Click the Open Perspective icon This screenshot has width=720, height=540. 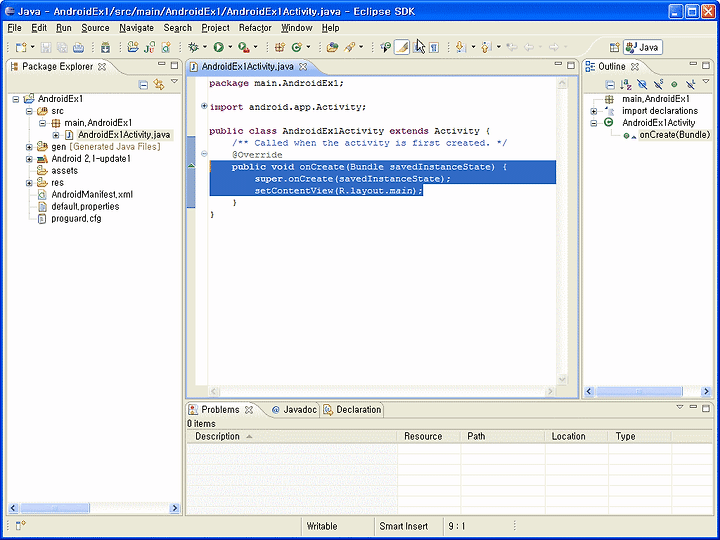[614, 47]
